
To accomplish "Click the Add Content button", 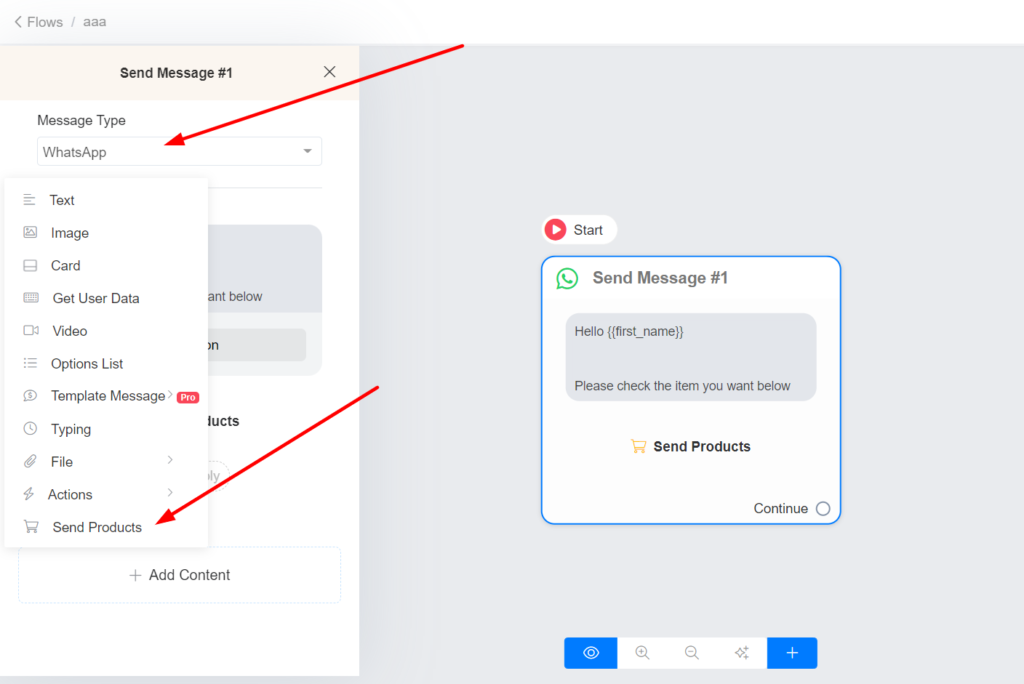I will 180,575.
